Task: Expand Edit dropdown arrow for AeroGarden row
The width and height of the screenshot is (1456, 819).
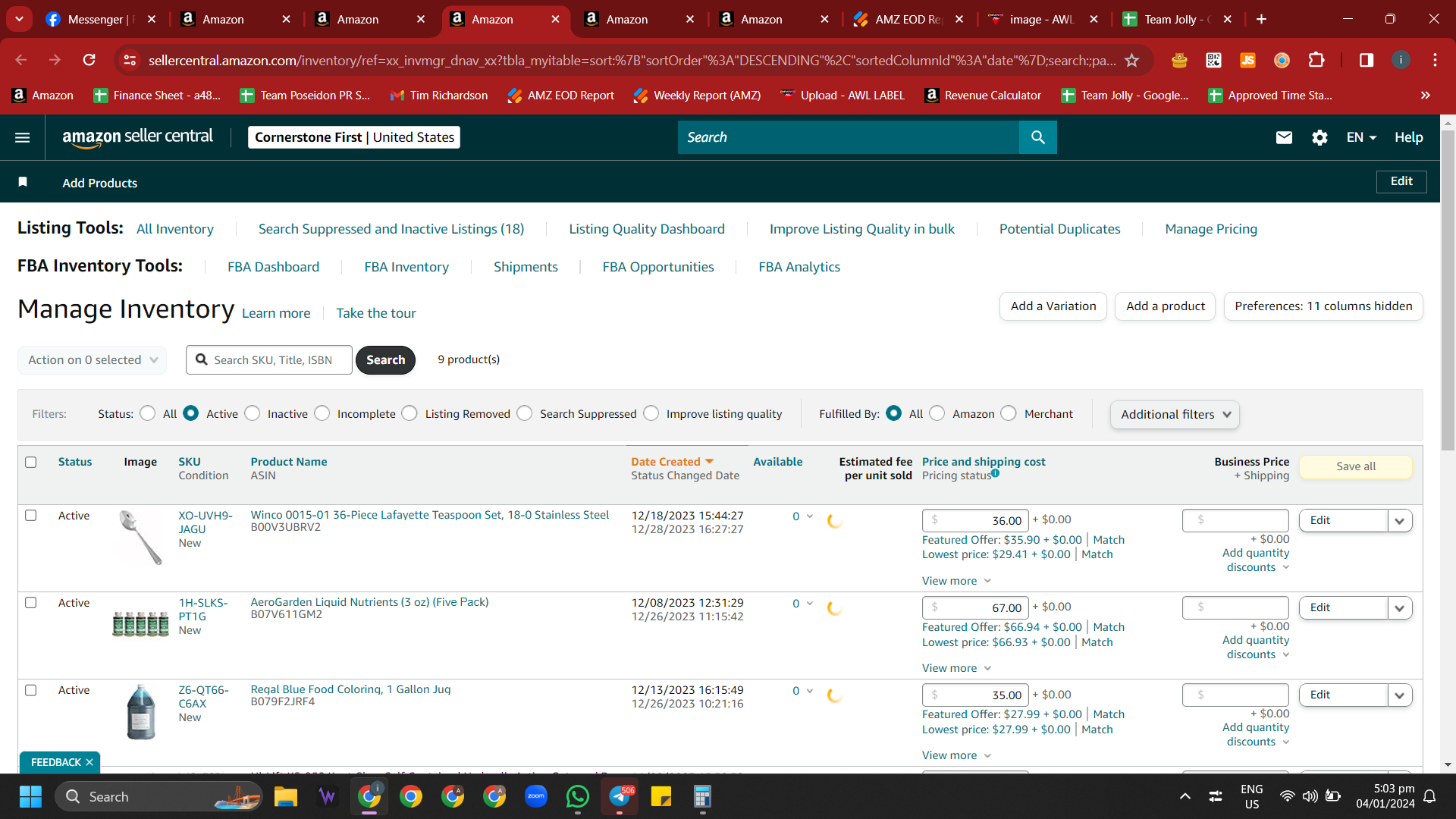Action: 1400,608
